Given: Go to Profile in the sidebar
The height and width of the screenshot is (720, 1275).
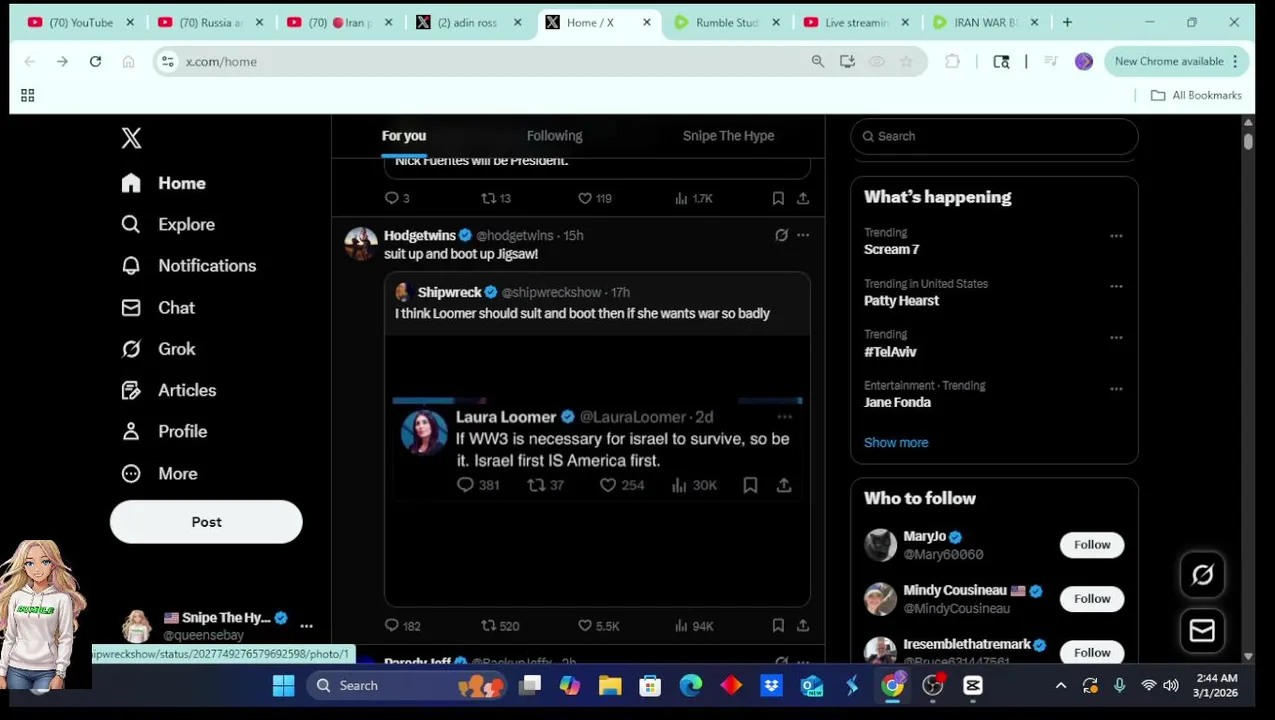Looking at the screenshot, I should pos(164,431).
